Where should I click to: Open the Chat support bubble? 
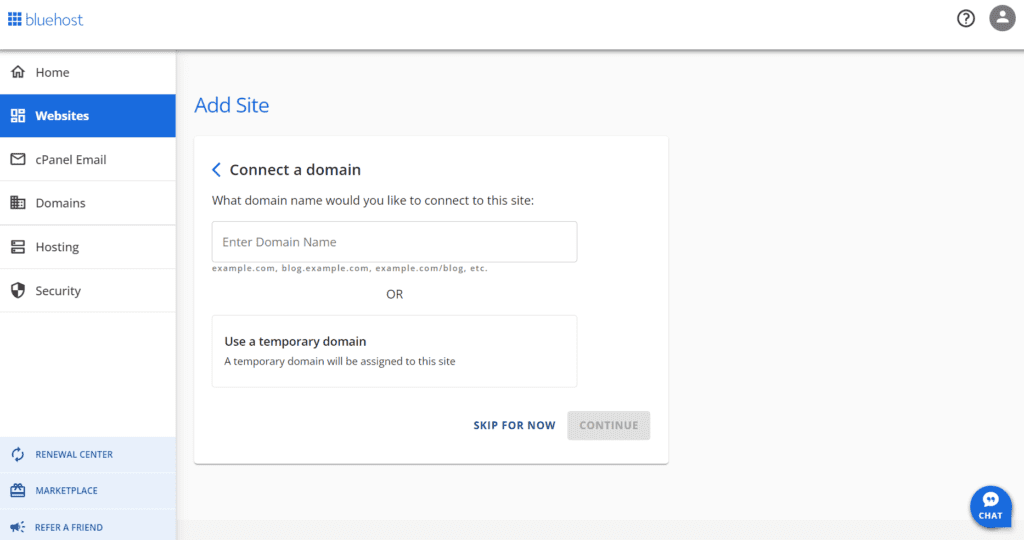click(990, 506)
